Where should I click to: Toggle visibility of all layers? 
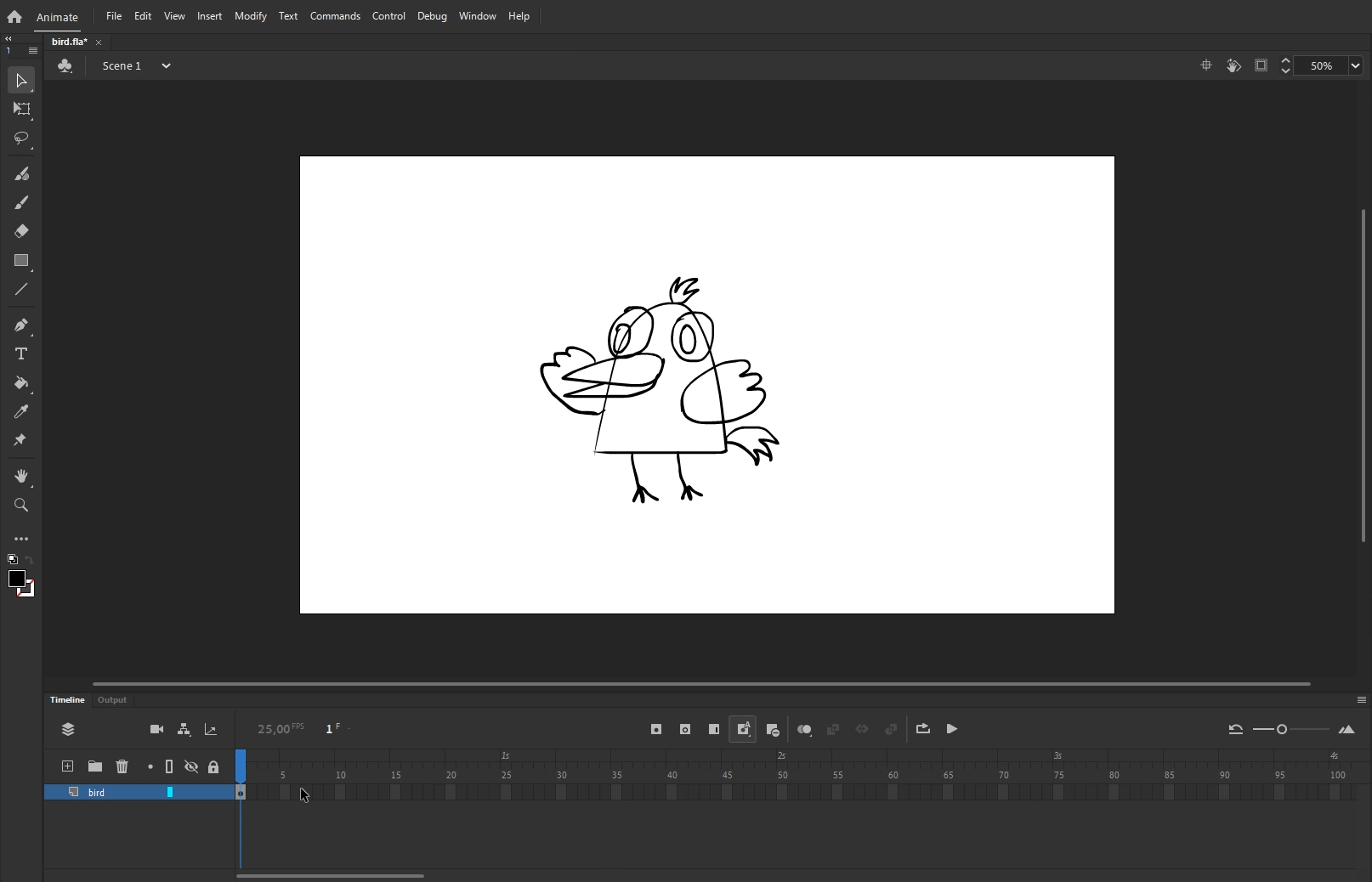[191, 766]
